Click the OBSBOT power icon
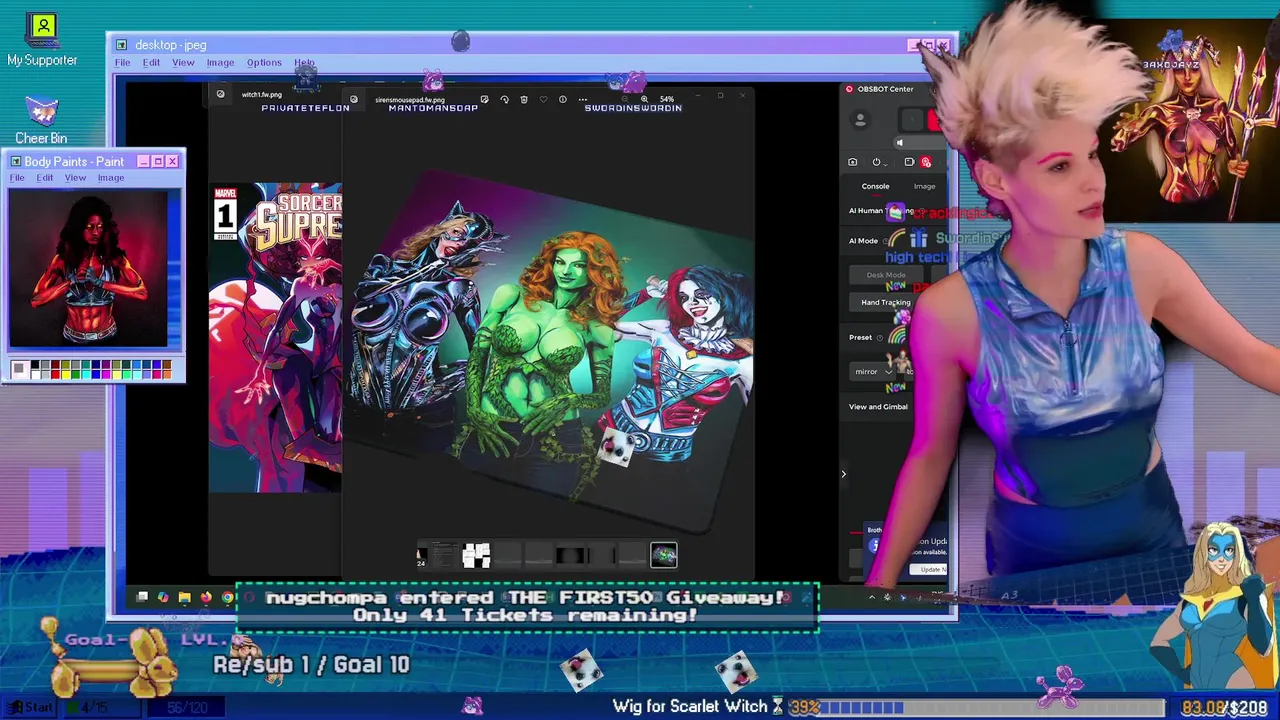This screenshot has height=720, width=1280. pos(876,162)
